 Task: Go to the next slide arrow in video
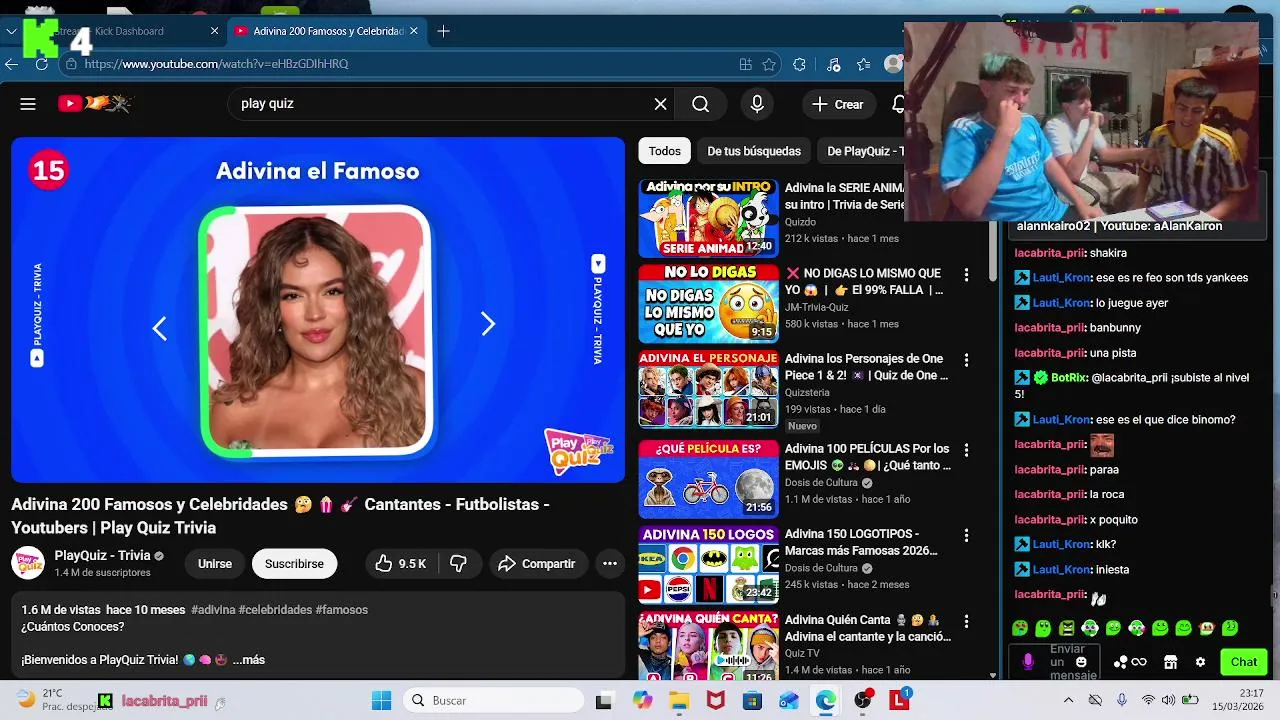point(488,324)
